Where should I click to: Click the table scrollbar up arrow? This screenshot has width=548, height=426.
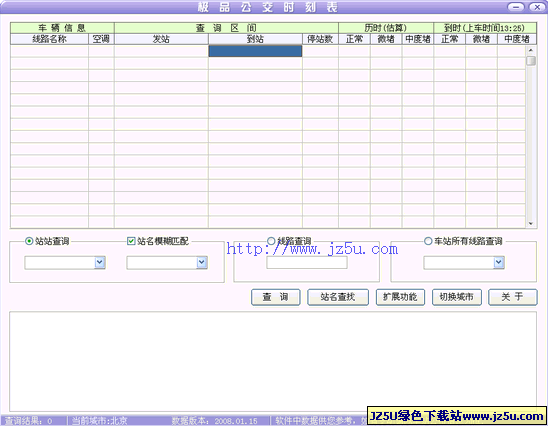(531, 50)
